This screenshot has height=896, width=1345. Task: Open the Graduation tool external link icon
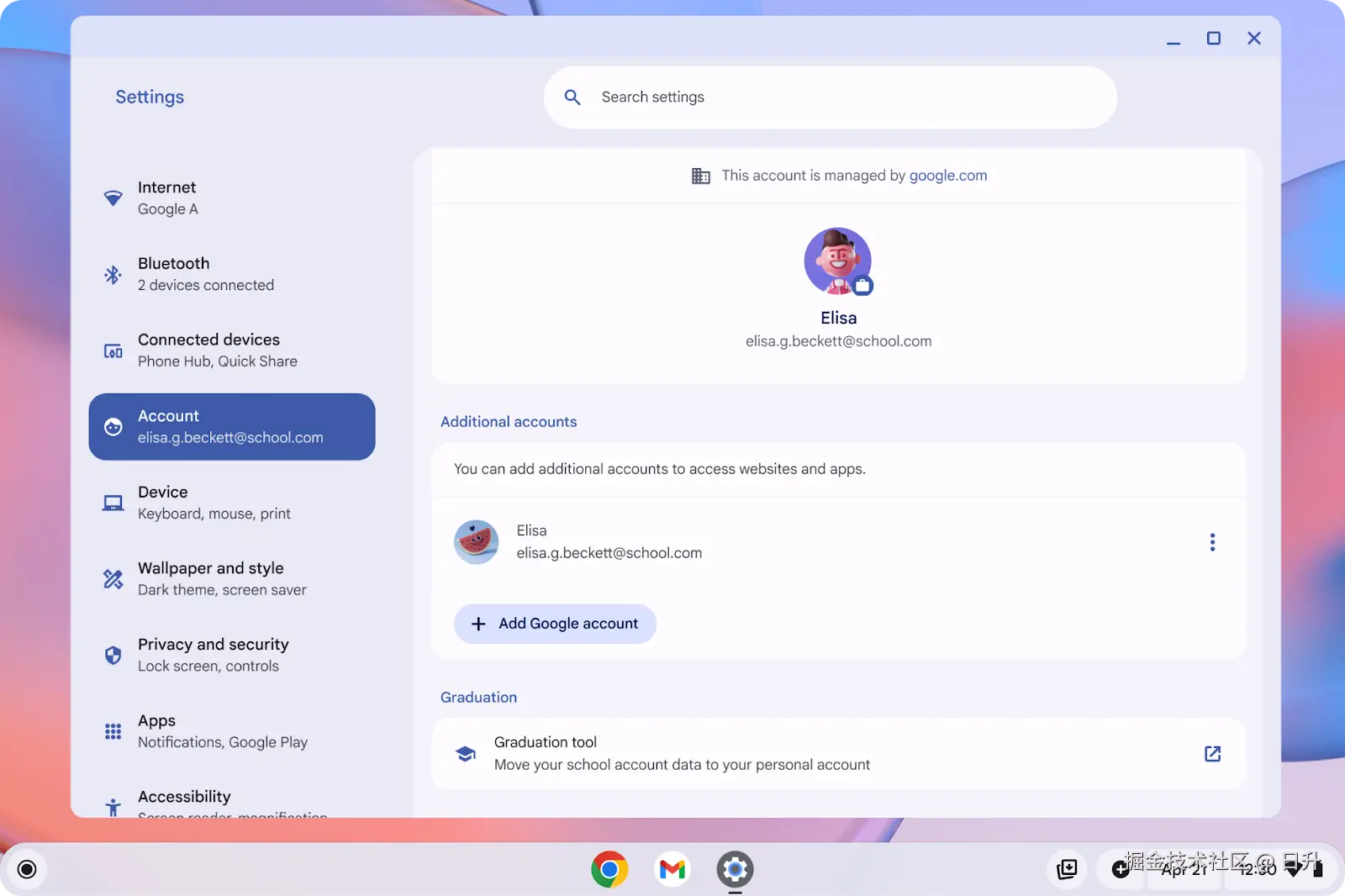click(1212, 754)
